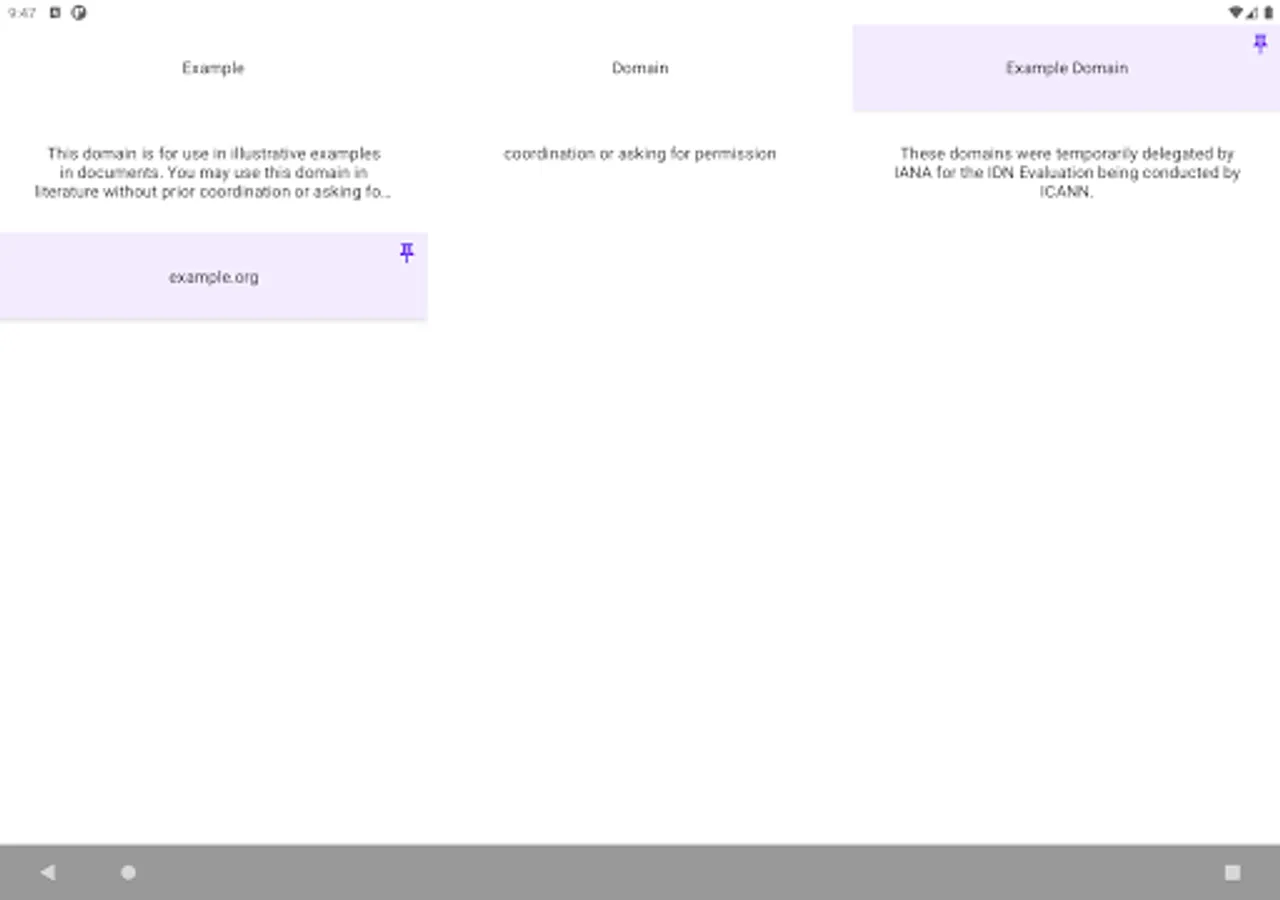The width and height of the screenshot is (1280, 900).
Task: Open the Example clip card
Action: [213, 68]
